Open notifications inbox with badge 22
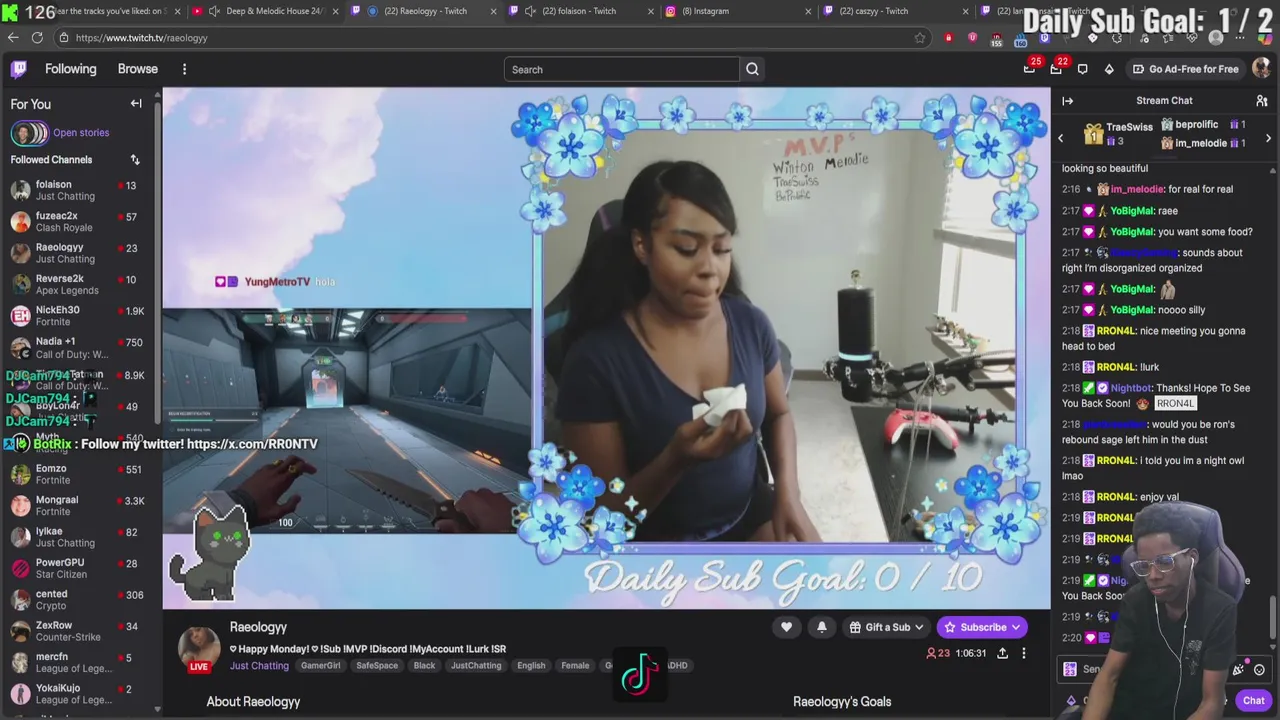This screenshot has height=720, width=1280. pyautogui.click(x=1056, y=69)
